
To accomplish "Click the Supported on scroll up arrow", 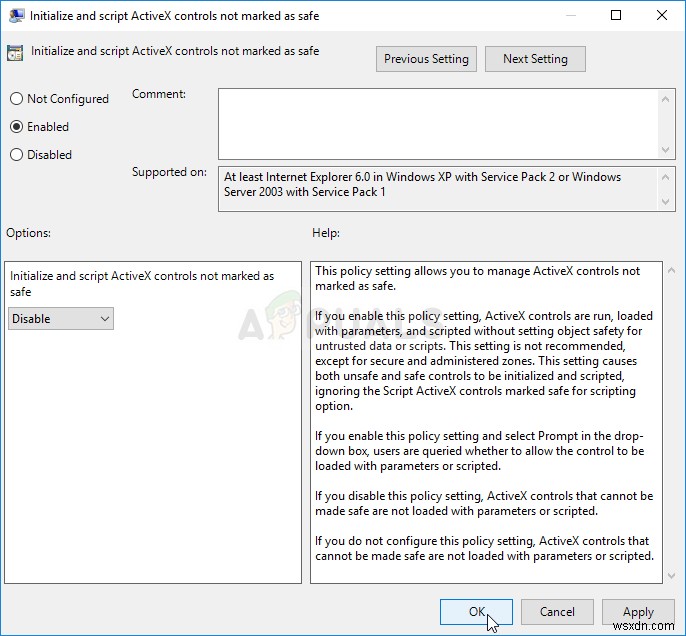I will pos(665,178).
